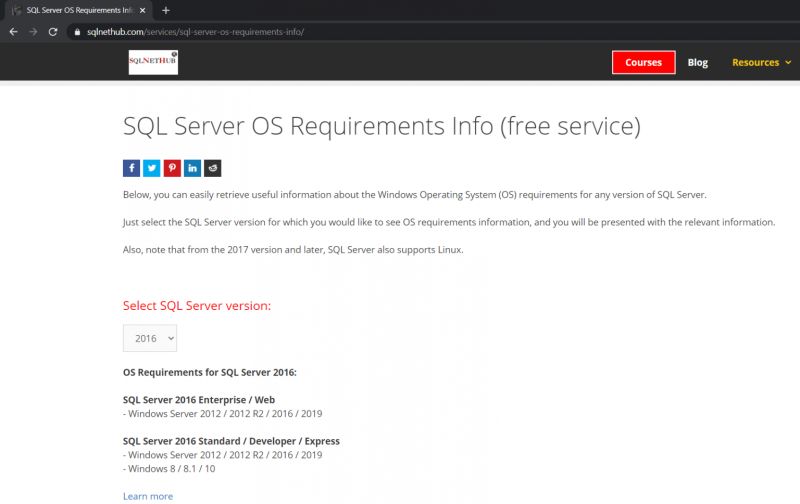Screen dimensions: 800x504
Task: Go to the Blog menu item
Action: [x=697, y=62]
